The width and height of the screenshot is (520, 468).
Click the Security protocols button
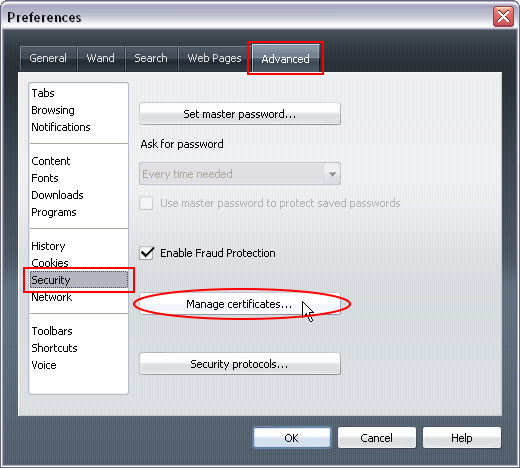240,364
